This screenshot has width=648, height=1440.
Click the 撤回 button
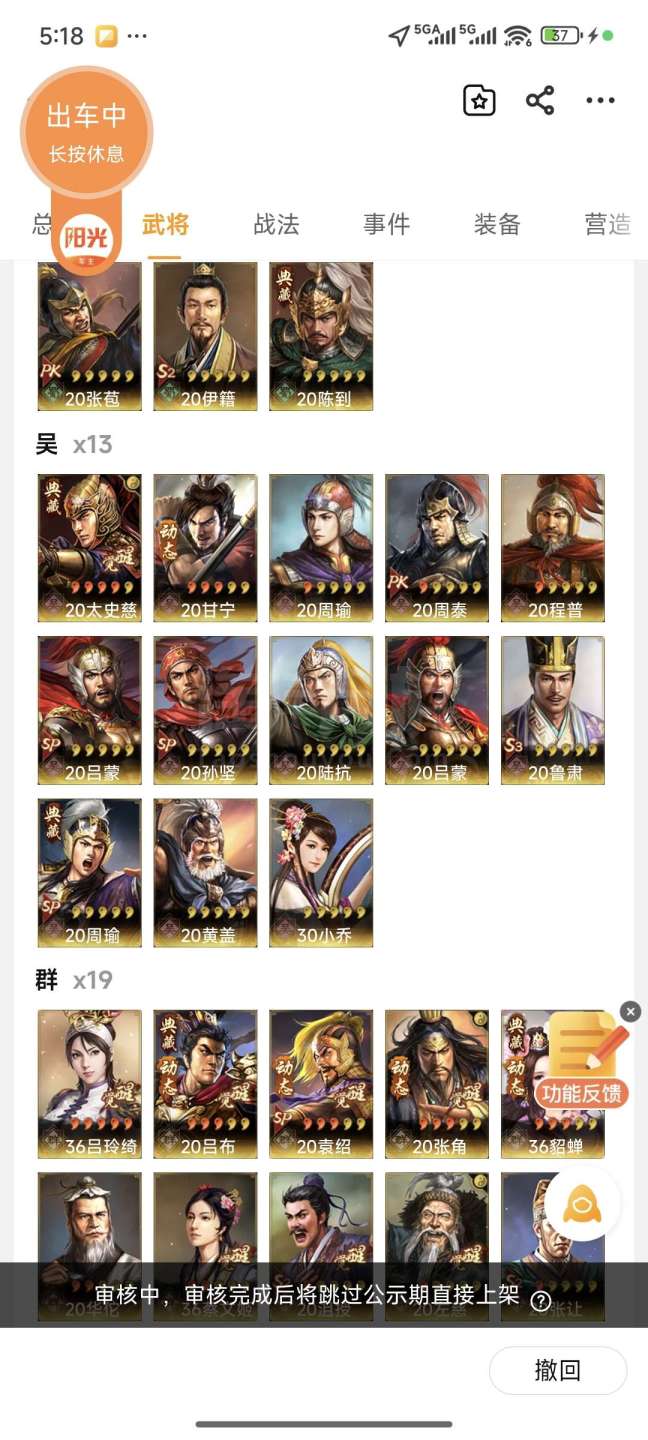[x=558, y=1370]
